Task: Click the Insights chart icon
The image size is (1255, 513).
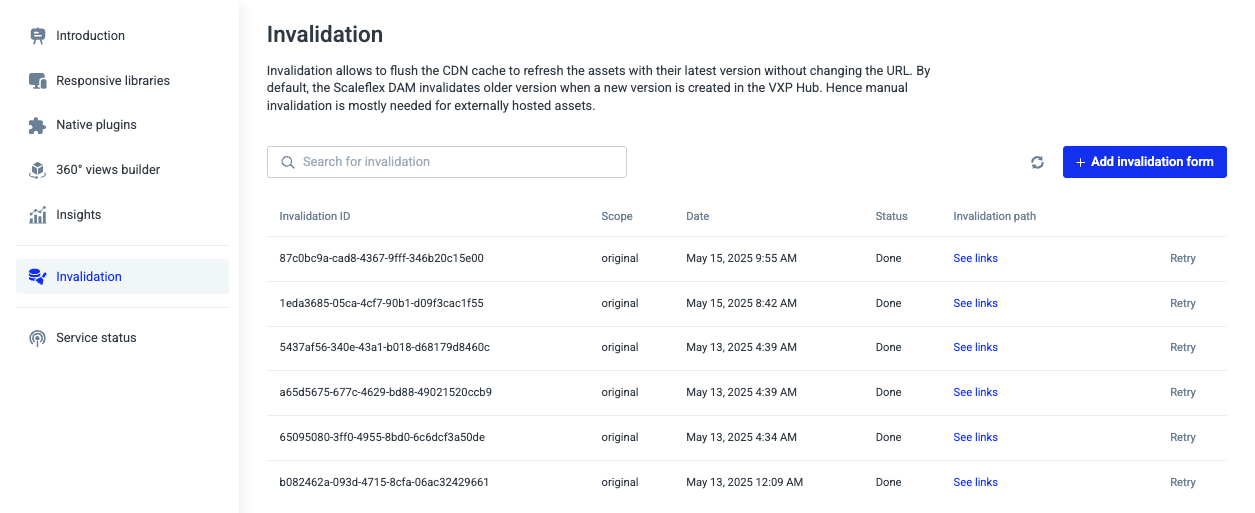Action: pyautogui.click(x=38, y=215)
